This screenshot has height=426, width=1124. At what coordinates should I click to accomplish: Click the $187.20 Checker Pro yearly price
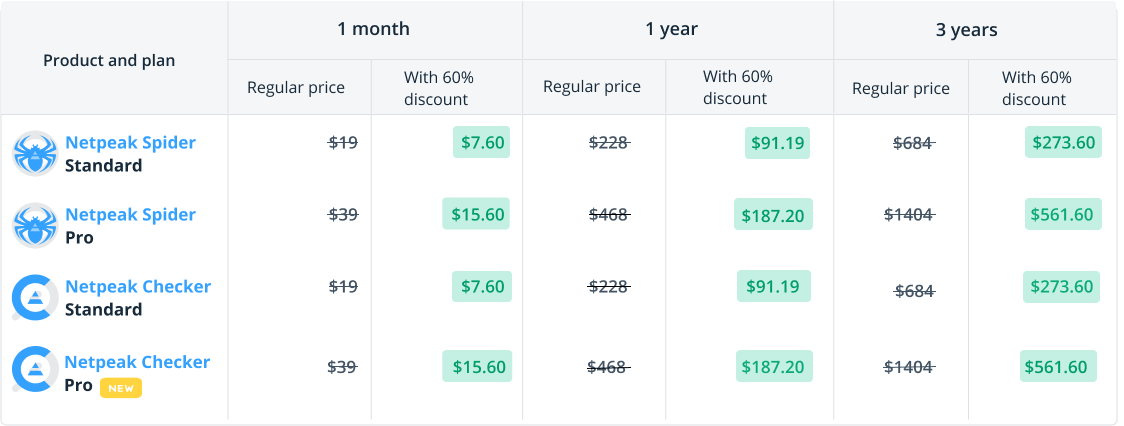(774, 366)
